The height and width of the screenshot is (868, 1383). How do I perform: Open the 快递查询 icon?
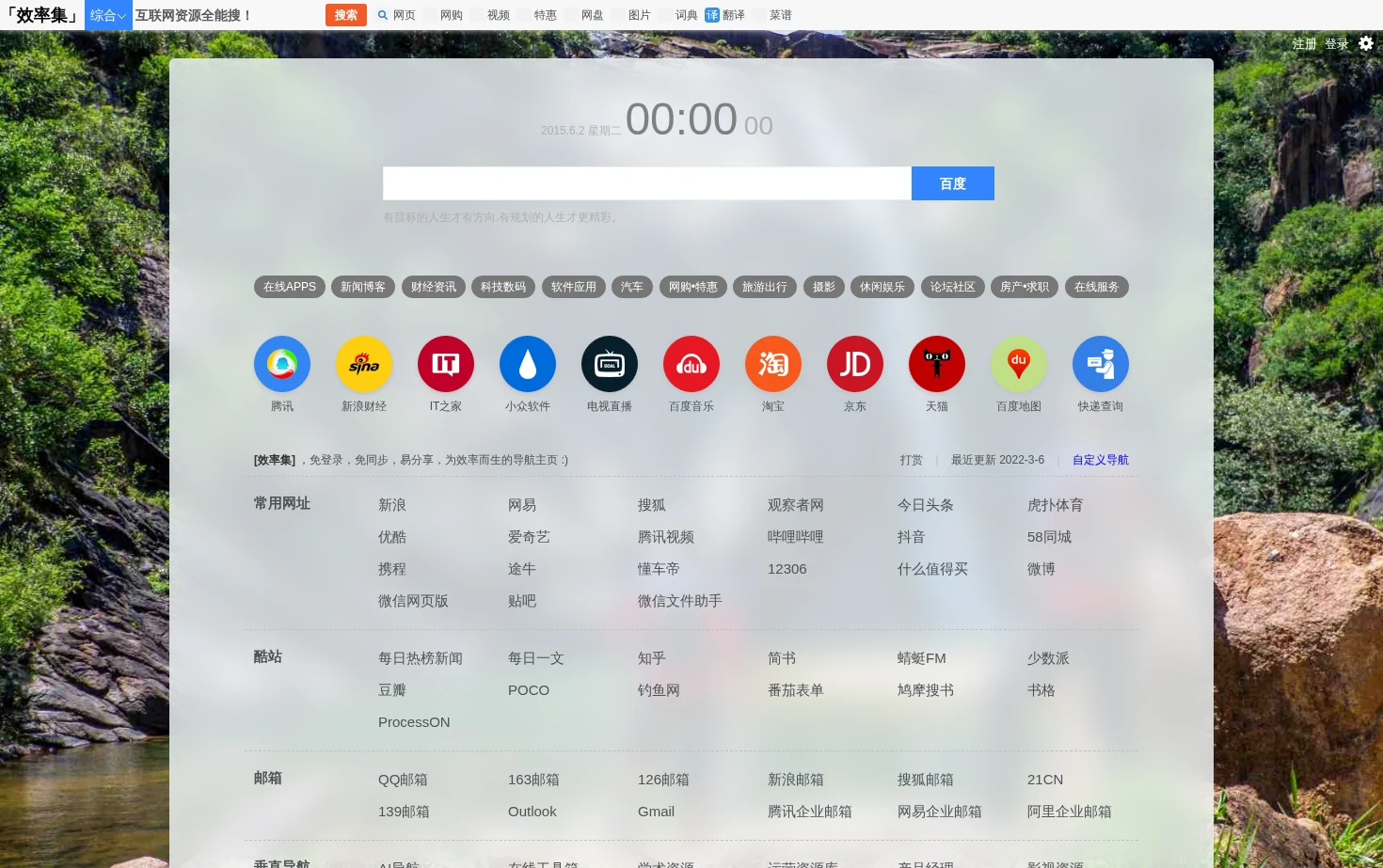(1101, 364)
